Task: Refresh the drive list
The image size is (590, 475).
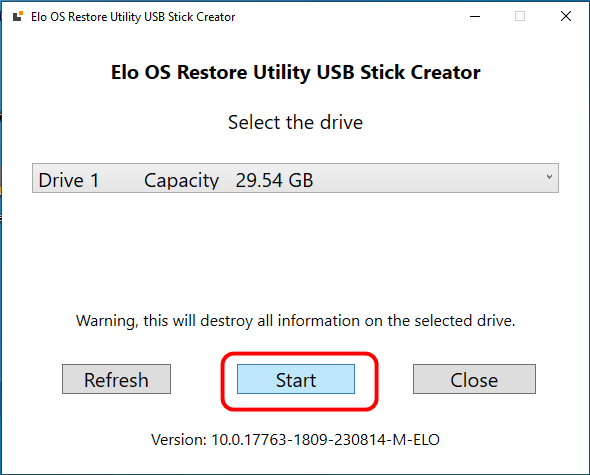Action: (116, 379)
